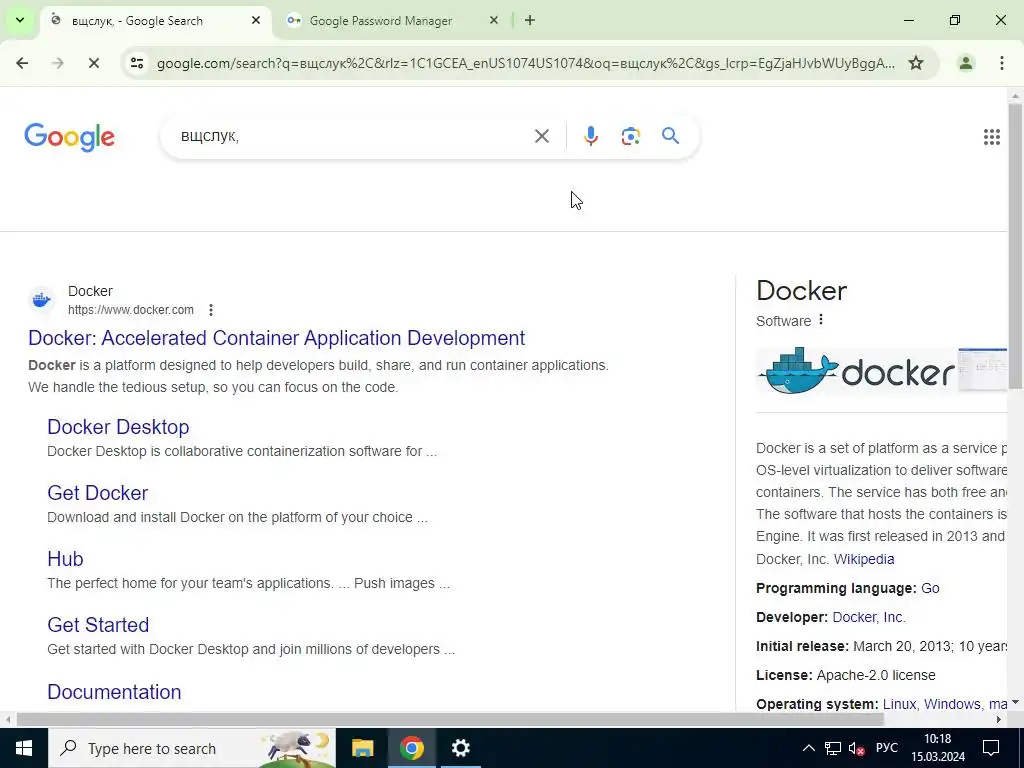Open more options beside Software label
This screenshot has height=768, width=1024.
[x=821, y=319]
